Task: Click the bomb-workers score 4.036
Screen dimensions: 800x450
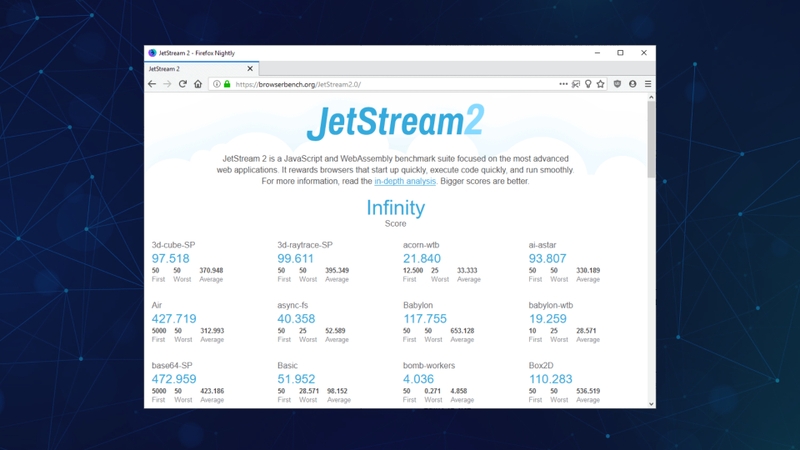Action: tap(418, 379)
